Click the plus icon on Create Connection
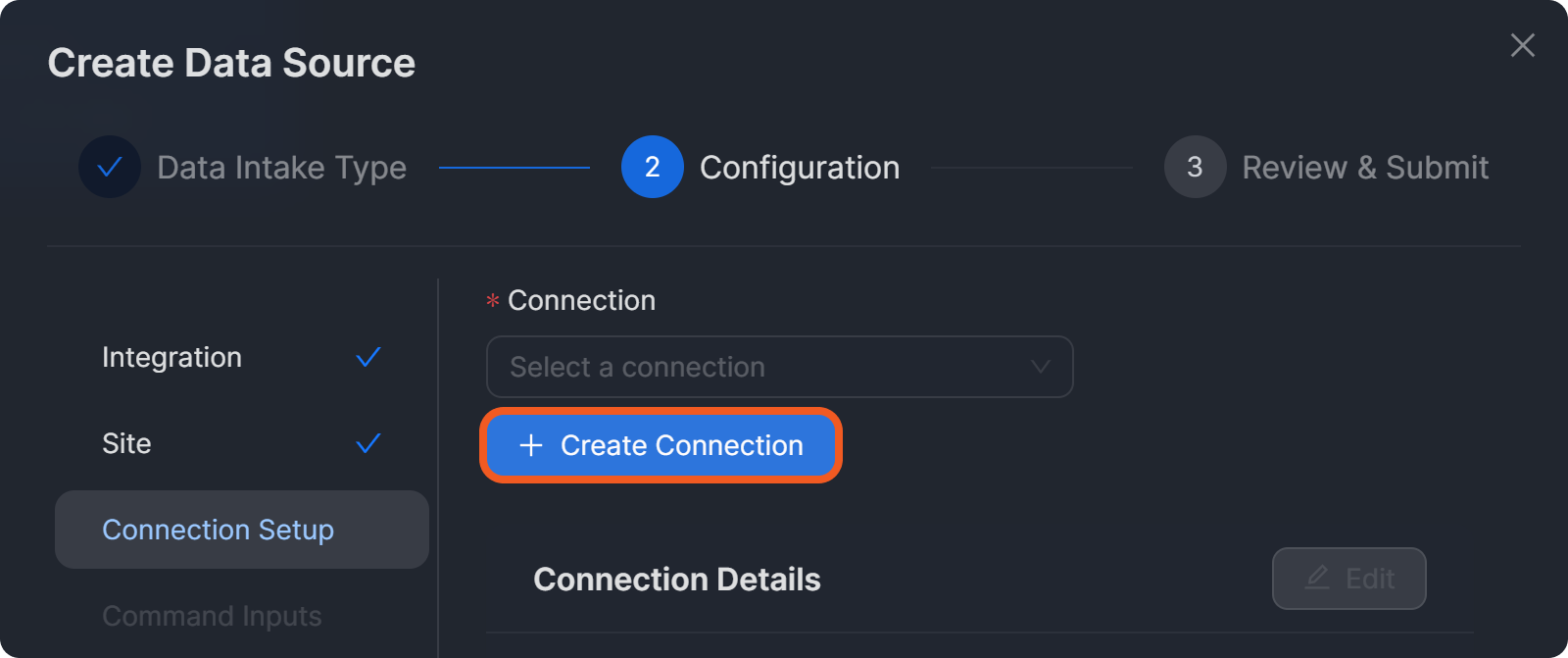The image size is (1568, 658). pyautogui.click(x=531, y=445)
